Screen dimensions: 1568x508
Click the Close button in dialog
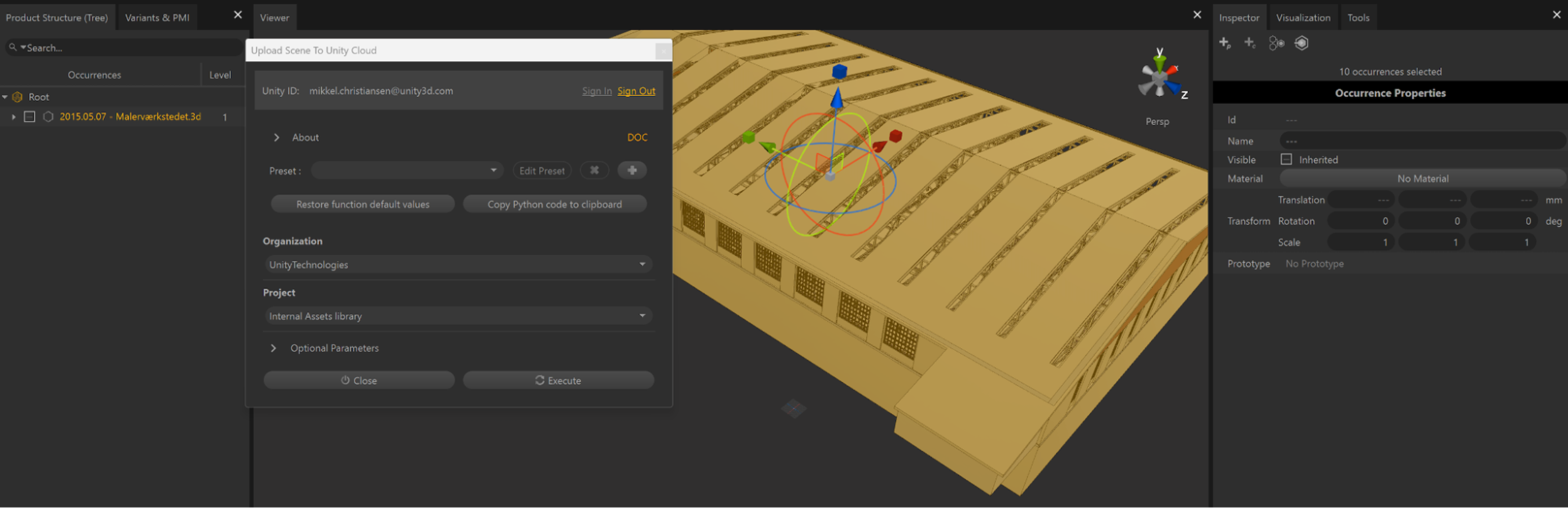coord(359,380)
